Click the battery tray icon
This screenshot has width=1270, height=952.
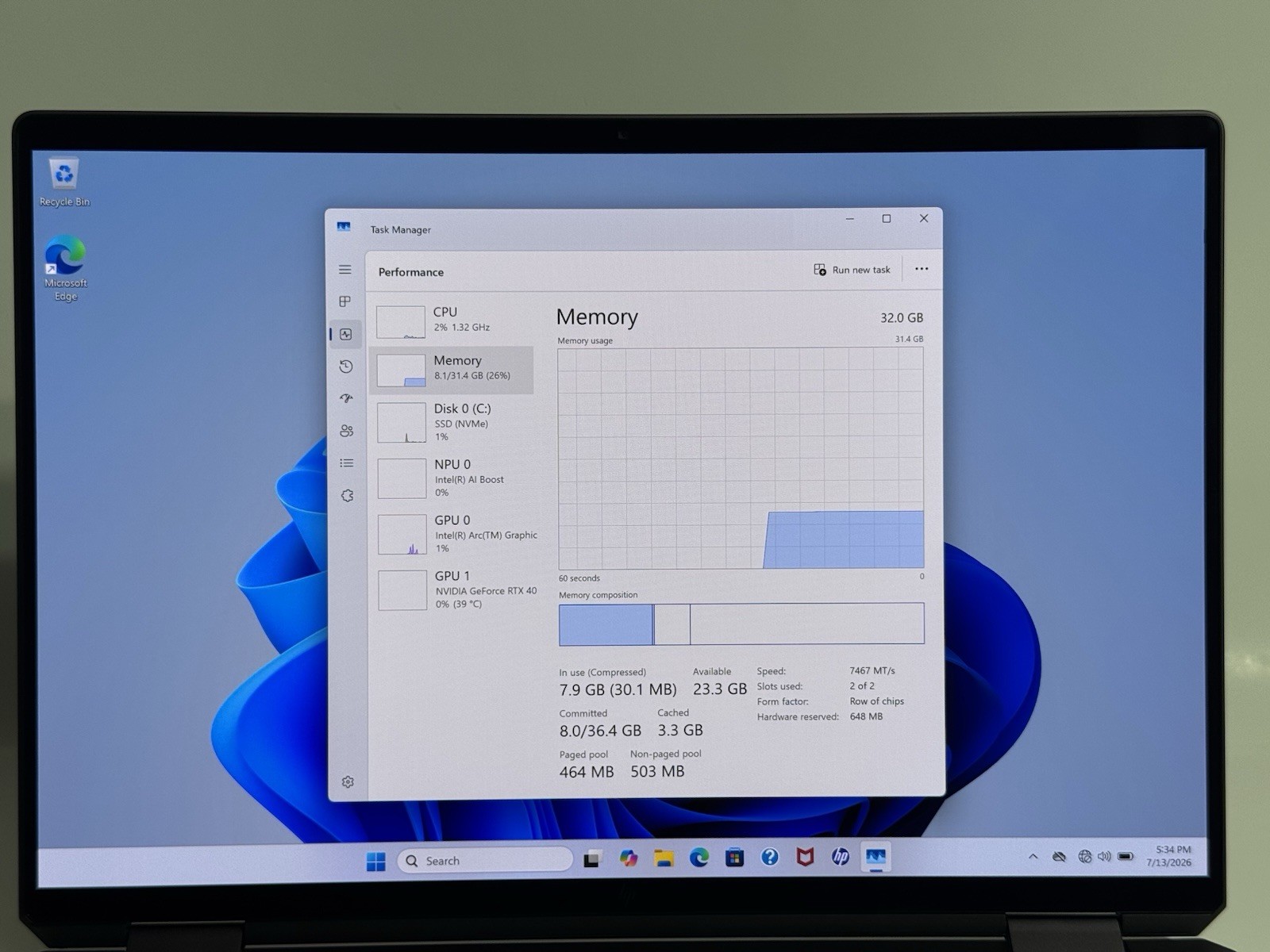tap(1126, 857)
